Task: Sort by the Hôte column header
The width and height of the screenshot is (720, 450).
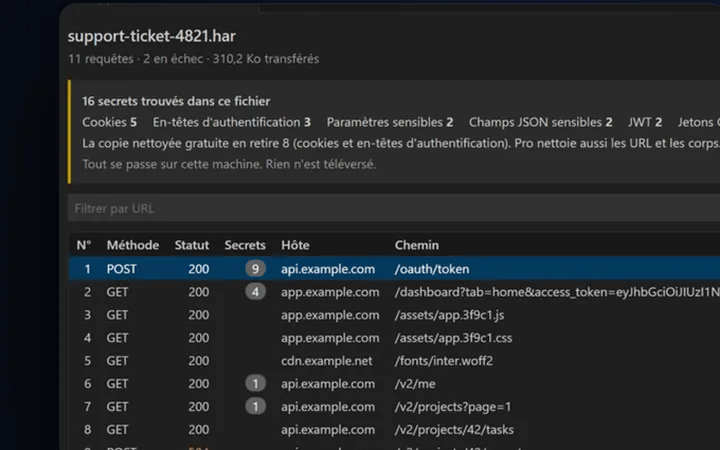Action: point(295,245)
